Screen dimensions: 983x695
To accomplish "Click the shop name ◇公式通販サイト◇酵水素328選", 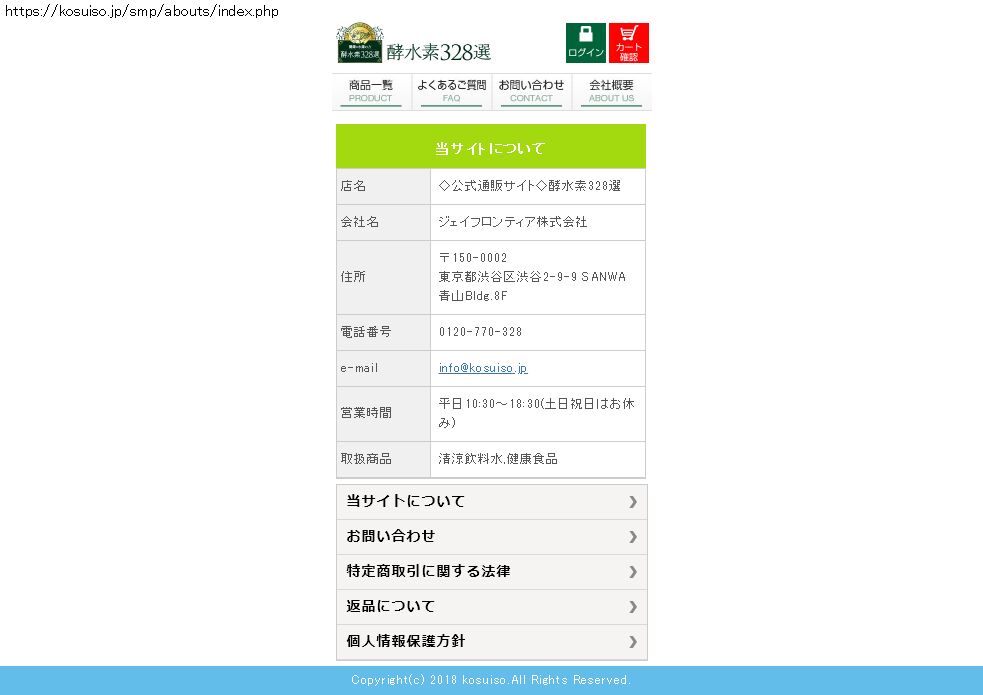I will pyautogui.click(x=530, y=186).
